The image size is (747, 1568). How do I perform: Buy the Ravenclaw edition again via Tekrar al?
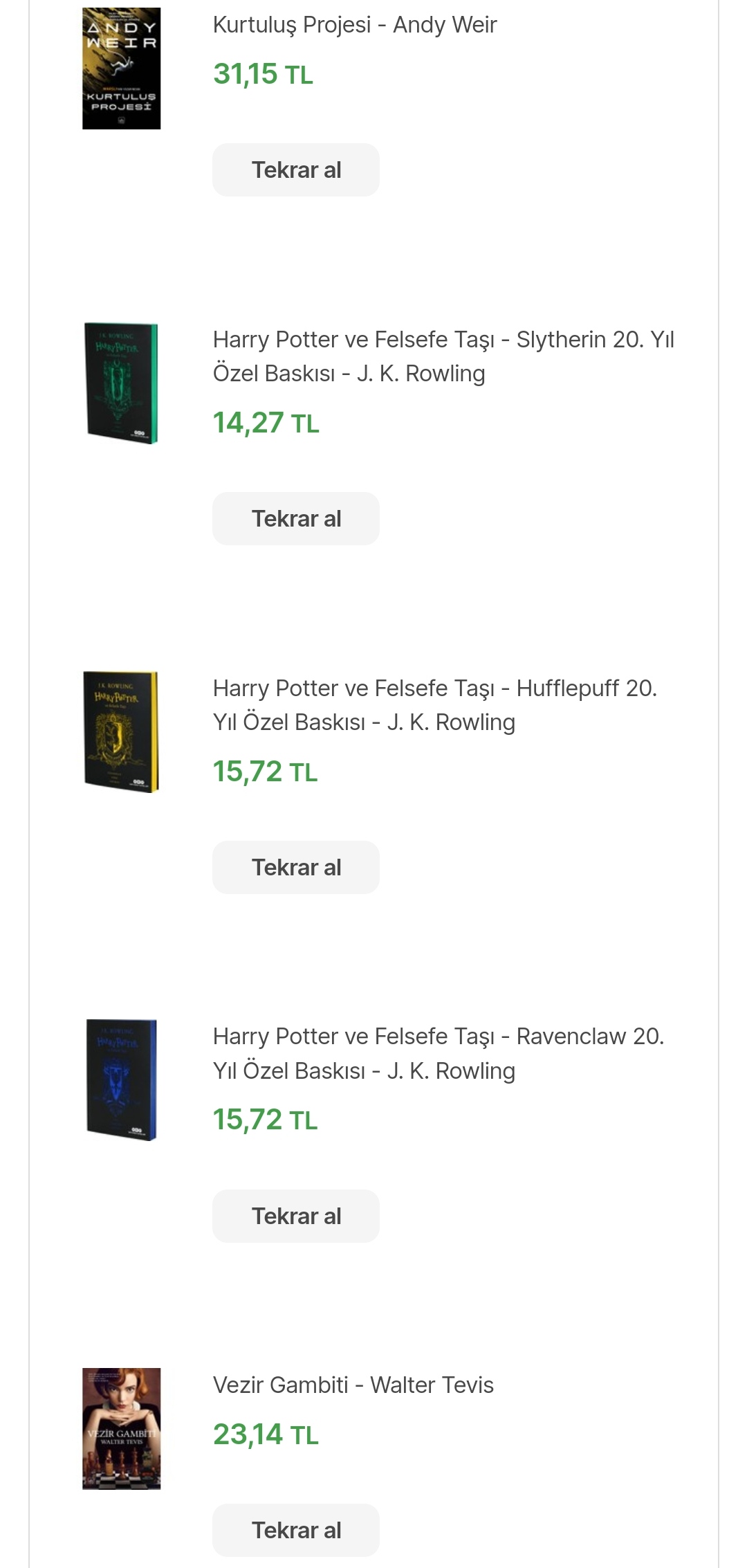(x=296, y=1216)
